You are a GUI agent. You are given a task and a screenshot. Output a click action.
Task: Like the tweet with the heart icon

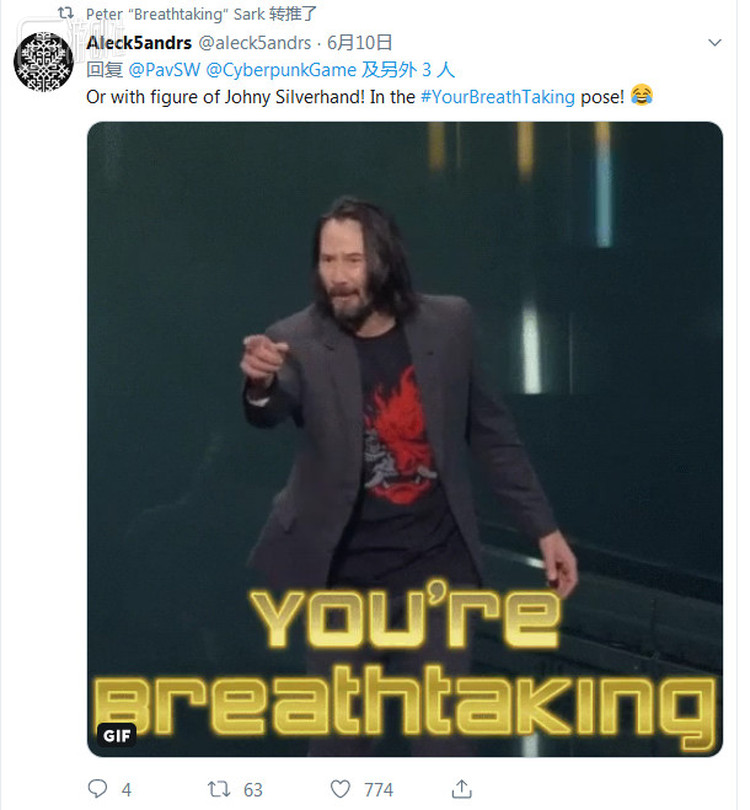(x=340, y=789)
